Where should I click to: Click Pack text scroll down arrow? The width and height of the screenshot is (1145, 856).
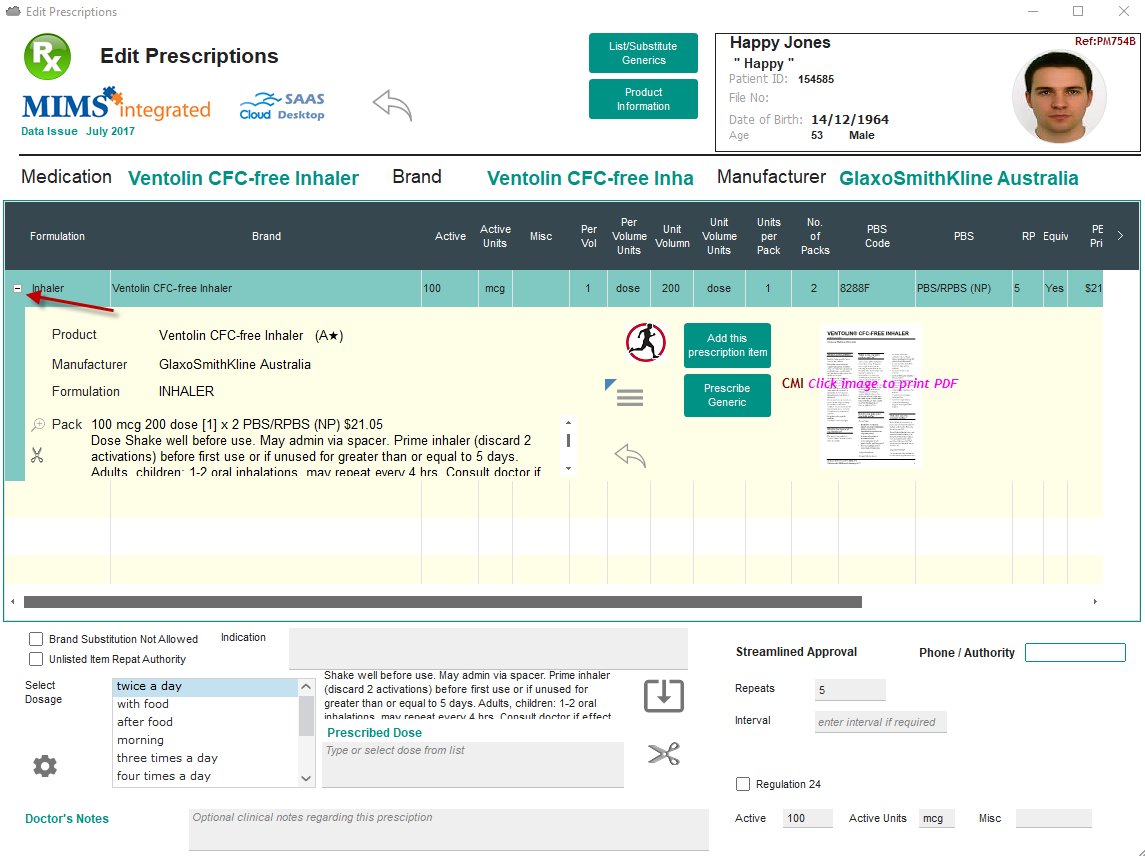point(568,469)
